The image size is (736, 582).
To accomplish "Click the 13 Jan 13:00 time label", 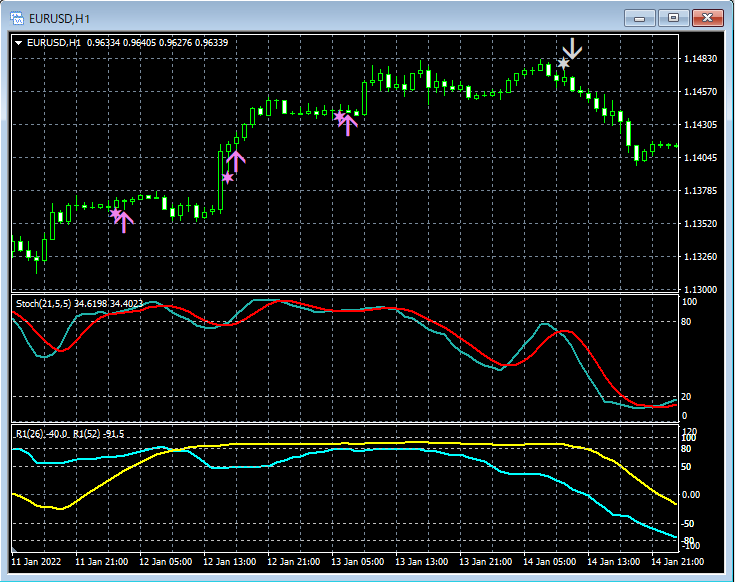I will [420, 562].
